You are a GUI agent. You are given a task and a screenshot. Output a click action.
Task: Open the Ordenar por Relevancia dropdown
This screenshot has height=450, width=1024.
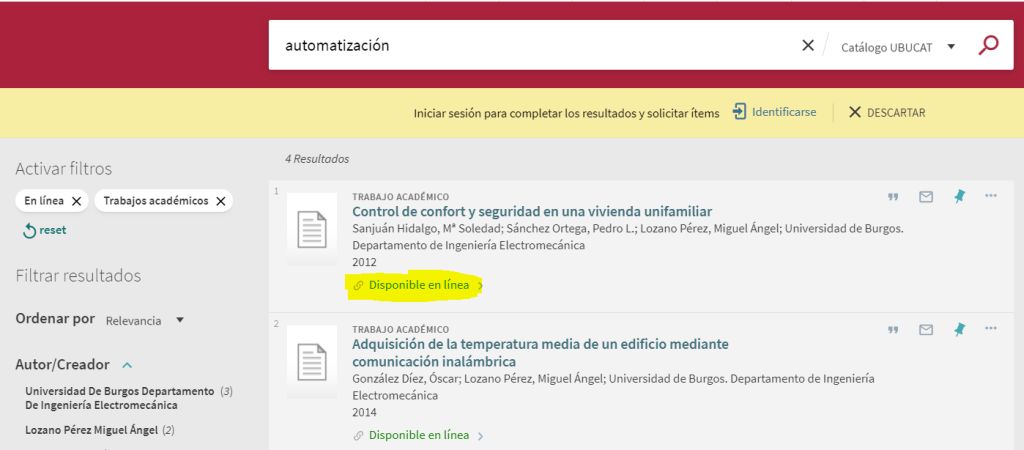144,321
